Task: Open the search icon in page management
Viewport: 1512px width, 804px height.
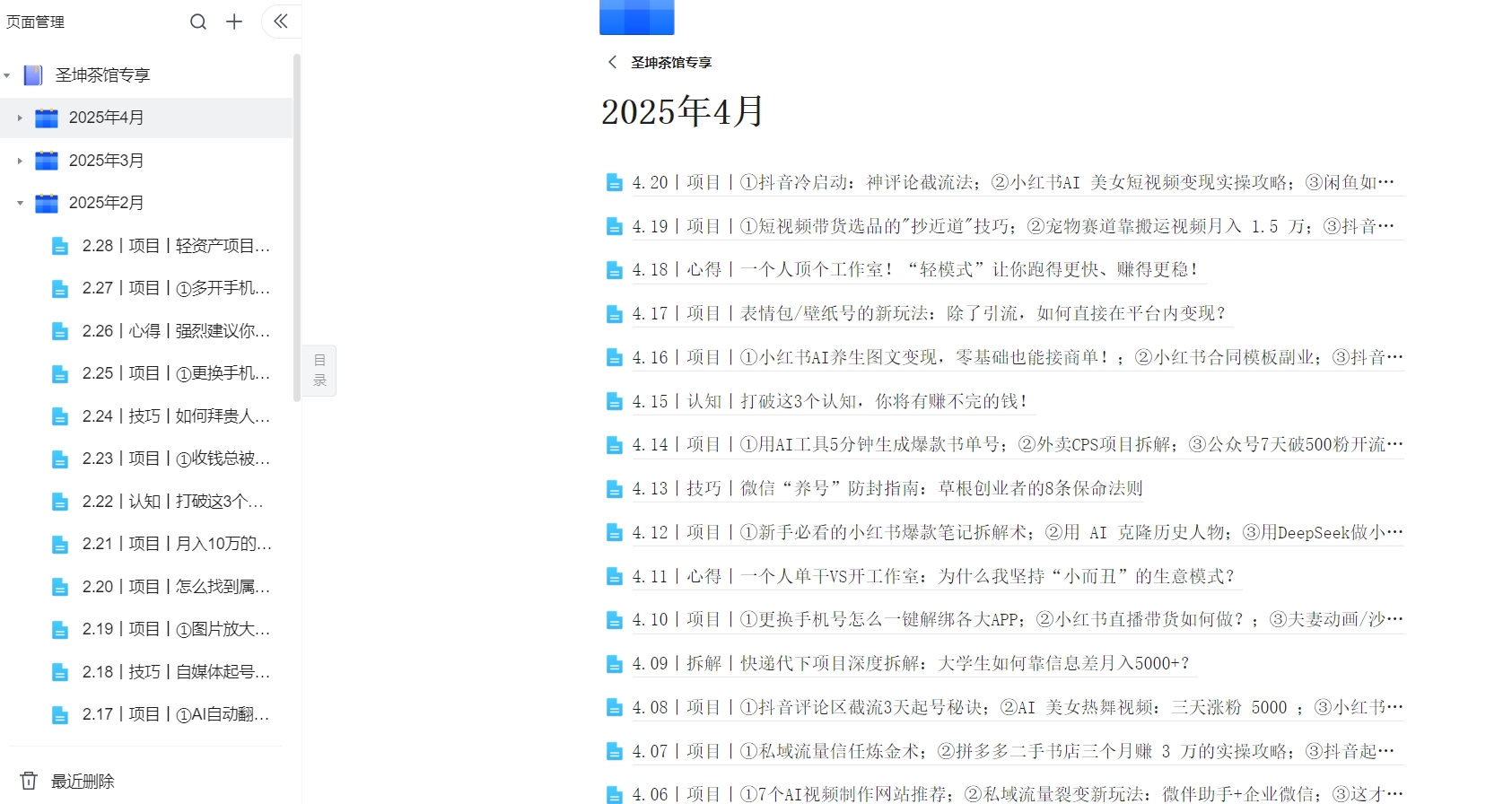Action: [x=198, y=22]
